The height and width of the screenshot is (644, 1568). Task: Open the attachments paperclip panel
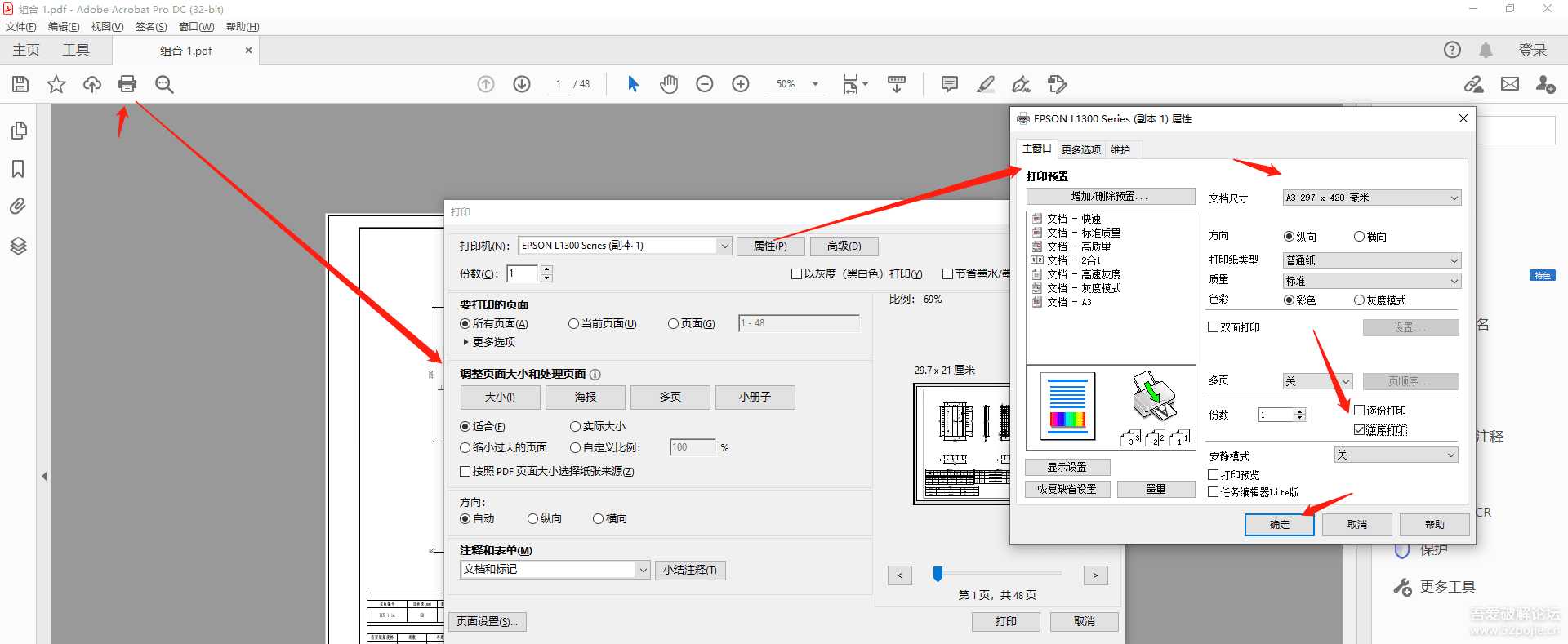18,207
